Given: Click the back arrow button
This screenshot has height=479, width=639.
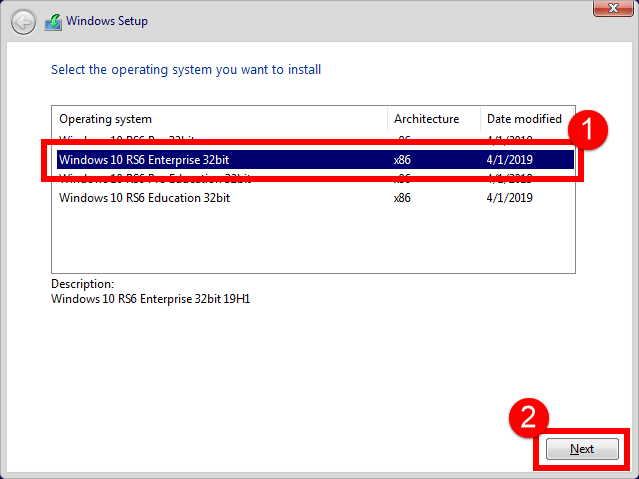Looking at the screenshot, I should pos(23,22).
